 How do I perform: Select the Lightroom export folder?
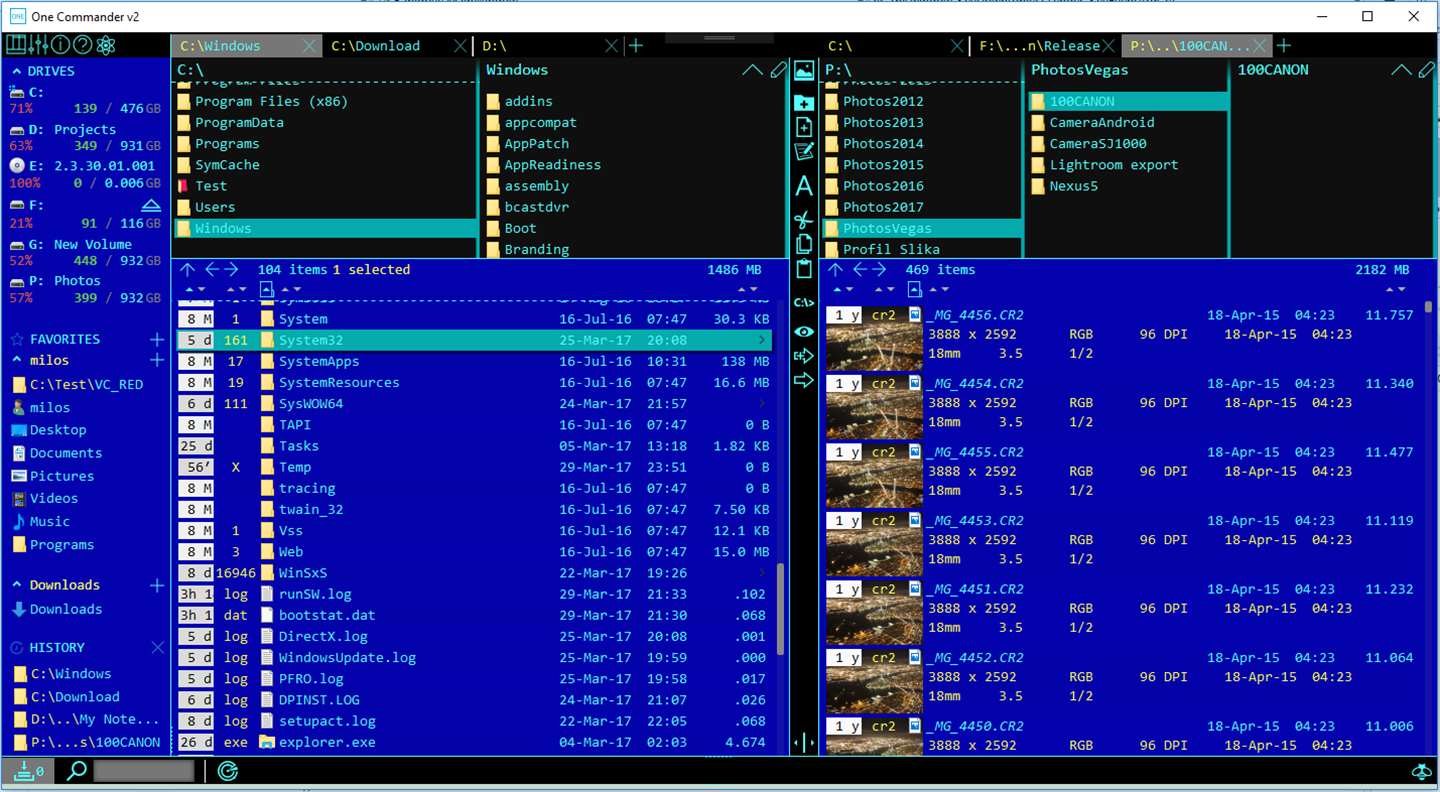tap(1113, 165)
